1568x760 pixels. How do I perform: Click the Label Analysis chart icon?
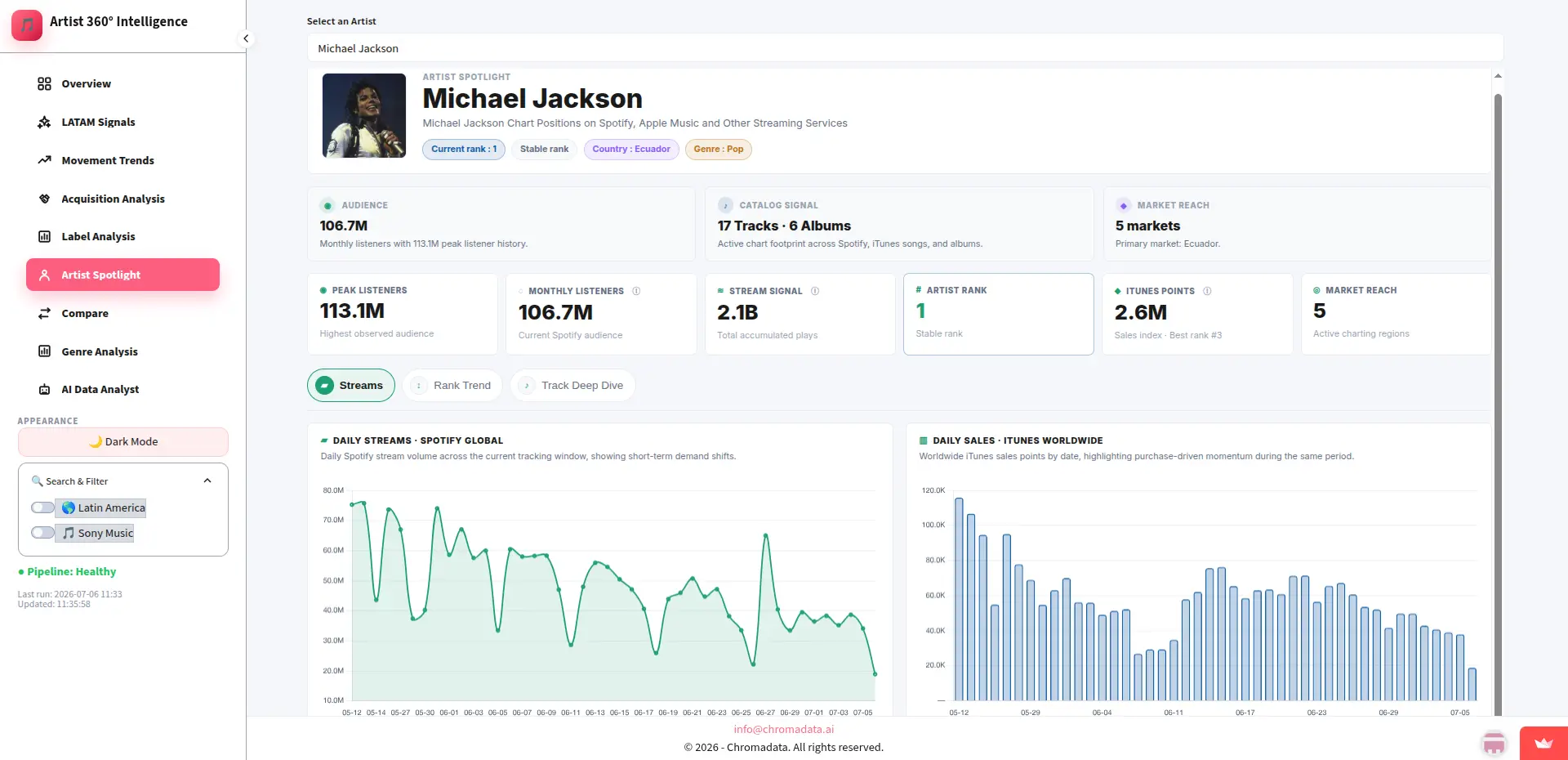pyautogui.click(x=44, y=236)
